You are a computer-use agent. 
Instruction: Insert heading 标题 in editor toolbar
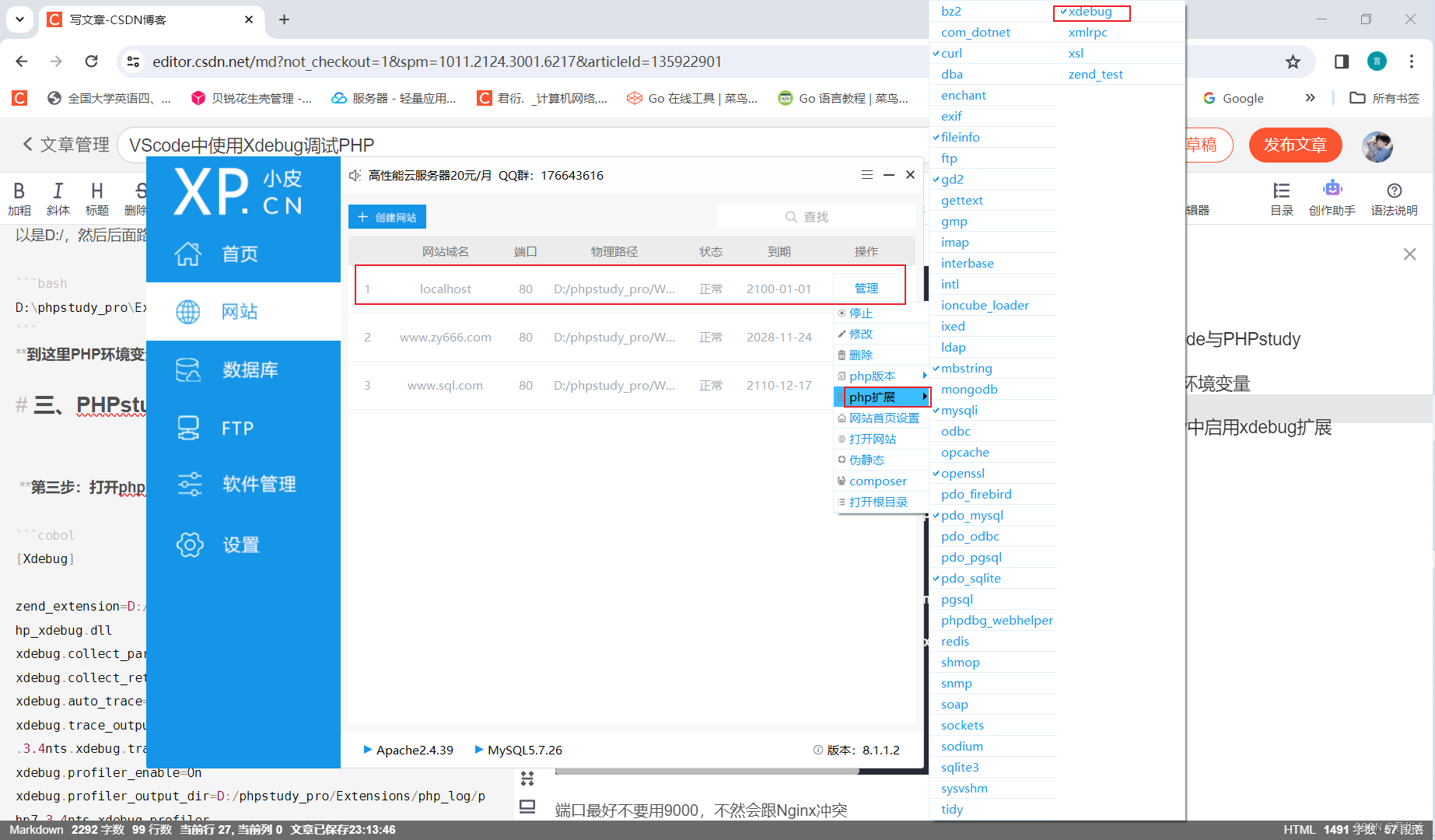coord(97,198)
